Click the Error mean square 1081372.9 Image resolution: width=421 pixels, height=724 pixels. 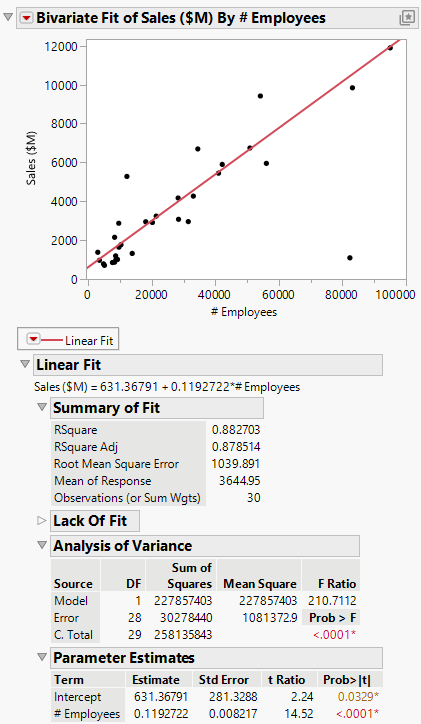click(x=270, y=618)
